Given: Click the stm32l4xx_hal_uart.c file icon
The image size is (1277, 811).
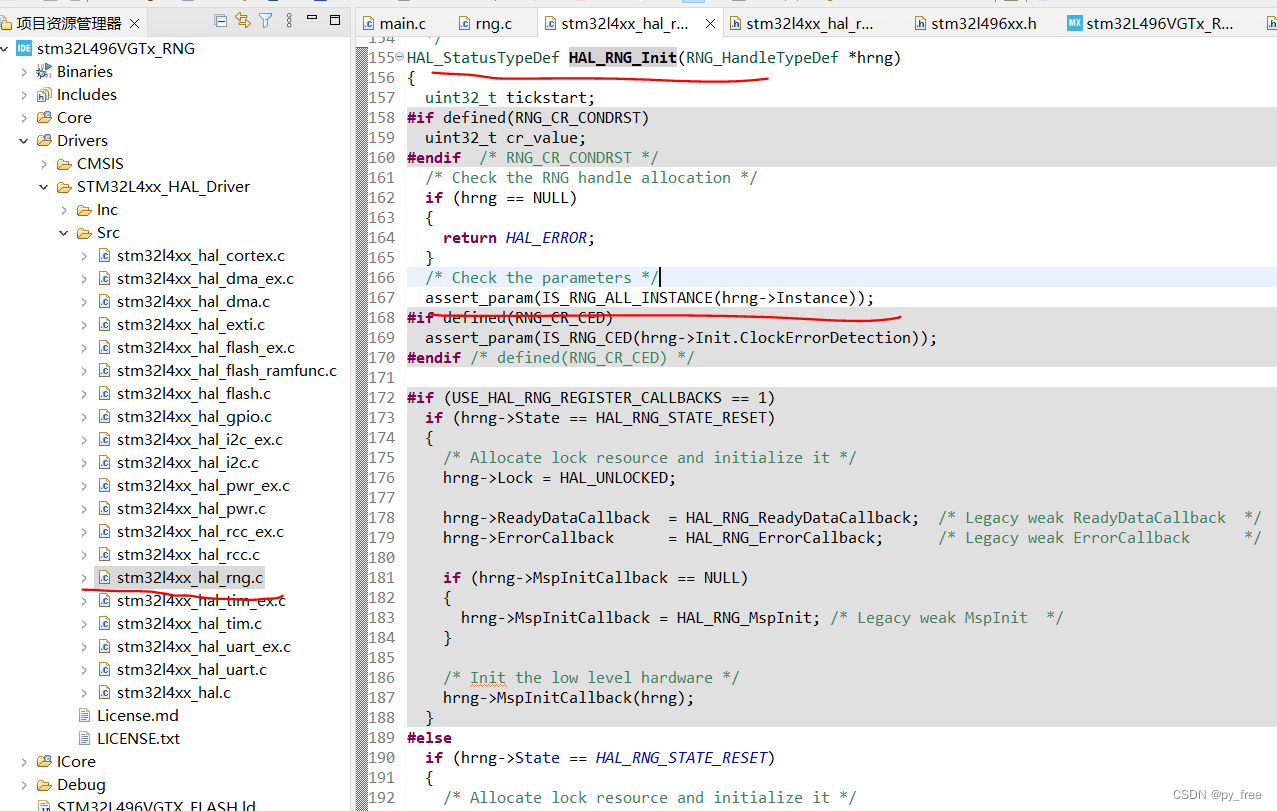Looking at the screenshot, I should (104, 669).
